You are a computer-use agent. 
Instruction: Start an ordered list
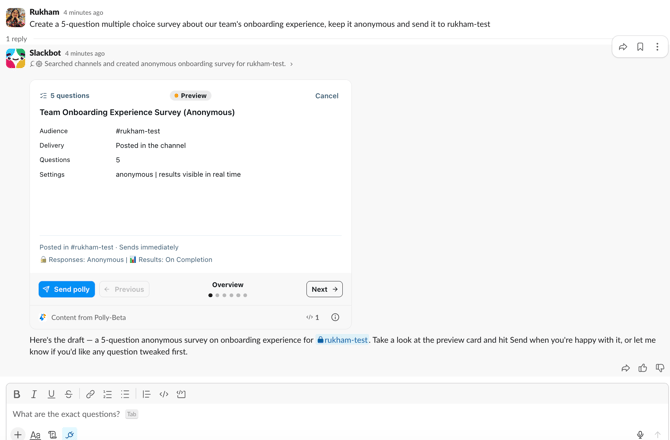(x=107, y=394)
